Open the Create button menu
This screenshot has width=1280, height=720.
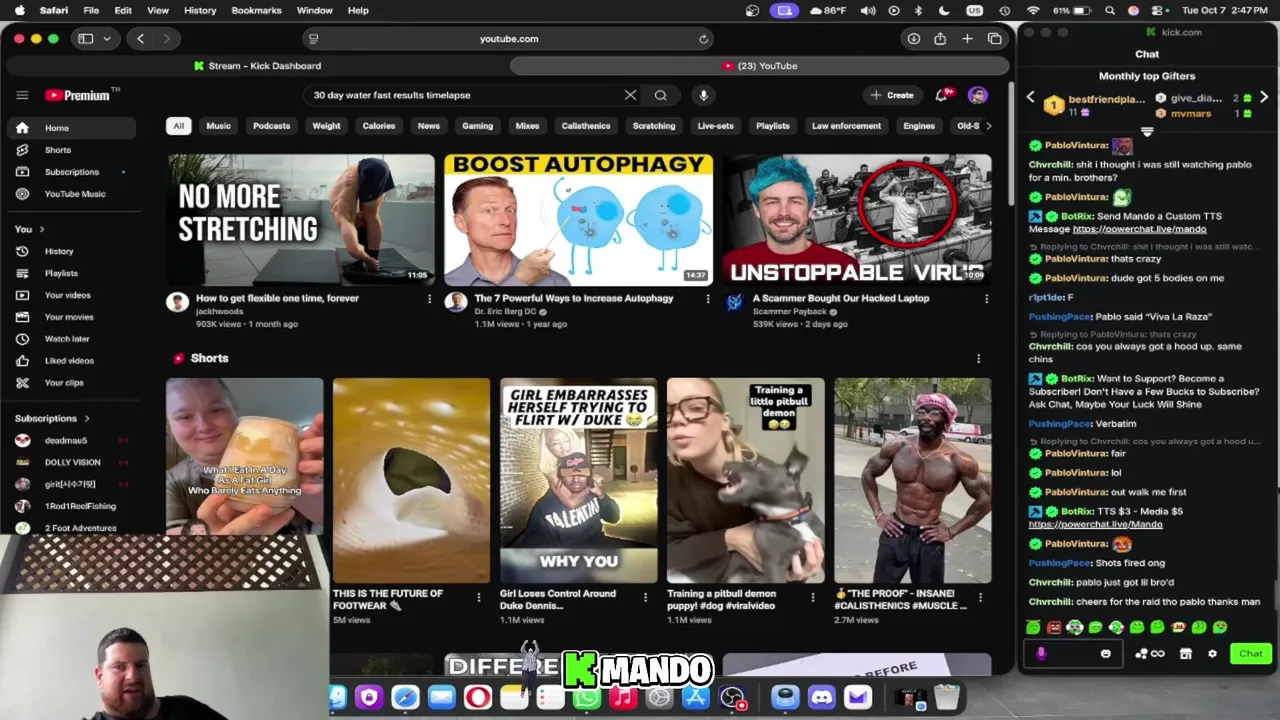pyautogui.click(x=892, y=95)
